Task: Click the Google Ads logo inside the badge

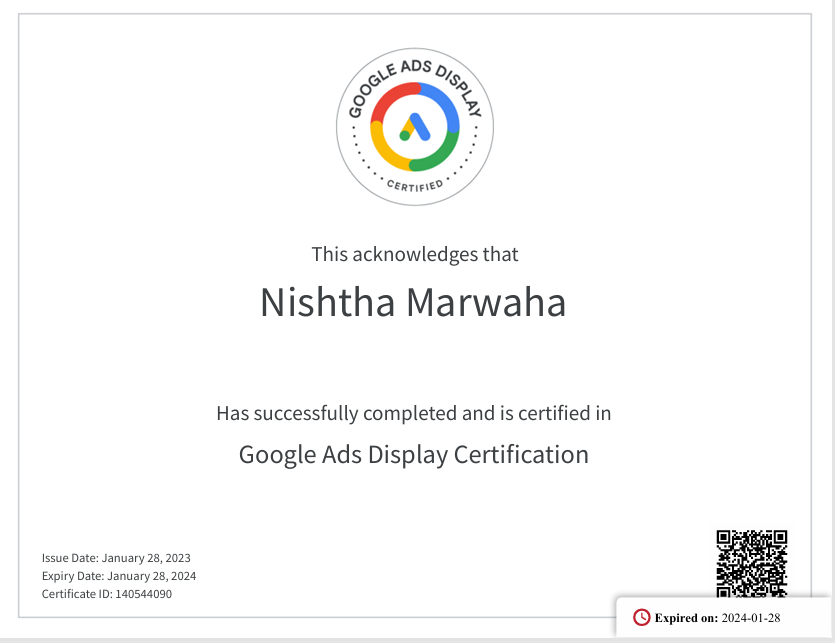Action: [x=415, y=127]
